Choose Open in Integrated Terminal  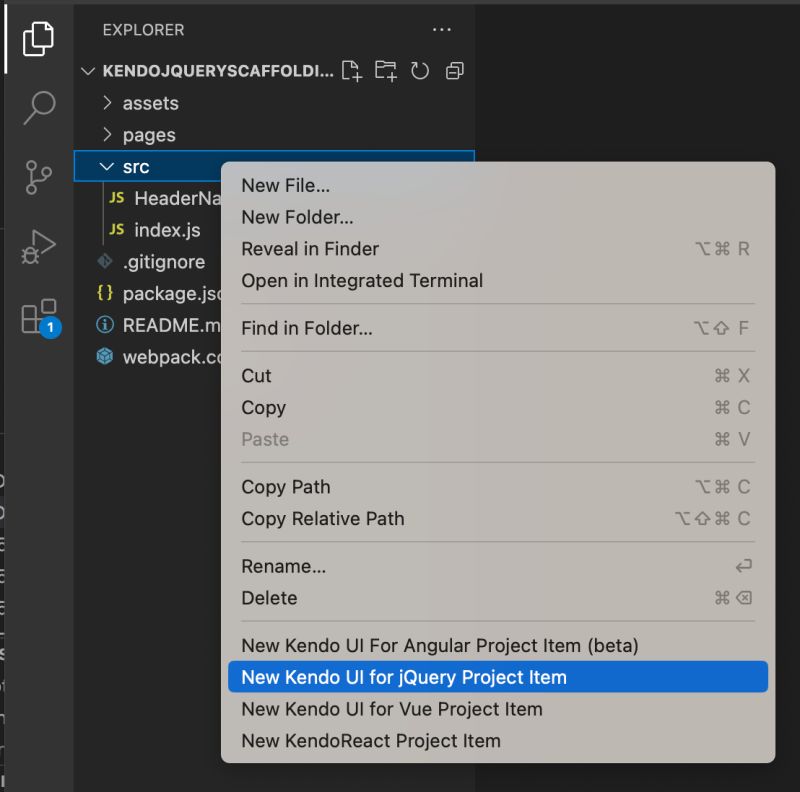pos(362,281)
